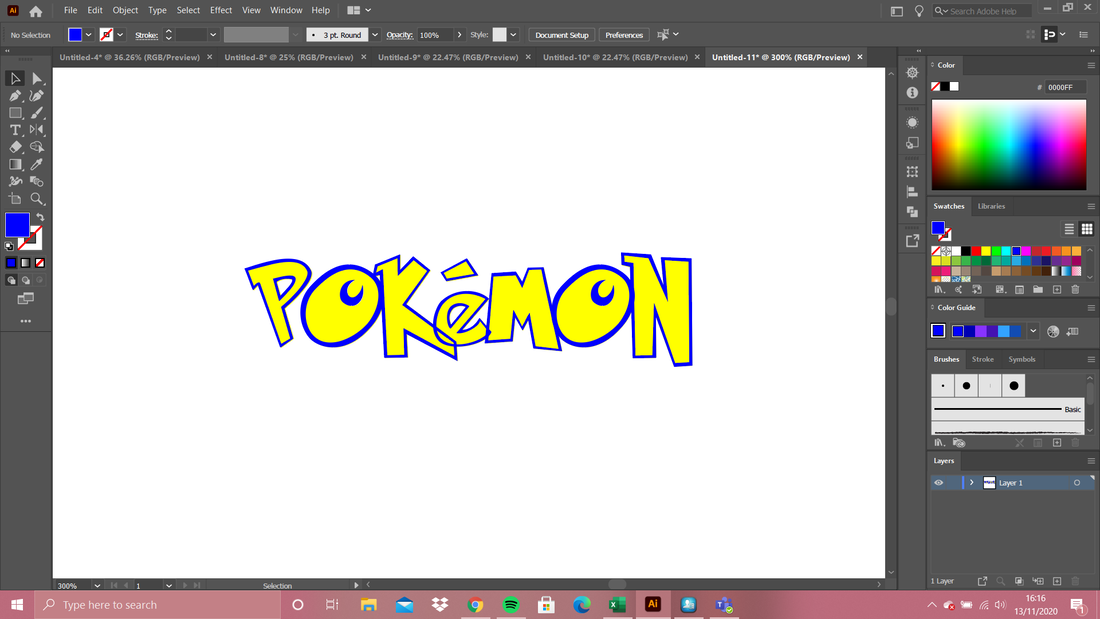Viewport: 1100px width, 619px height.
Task: Open the Asset Export panel icon
Action: pos(912,241)
